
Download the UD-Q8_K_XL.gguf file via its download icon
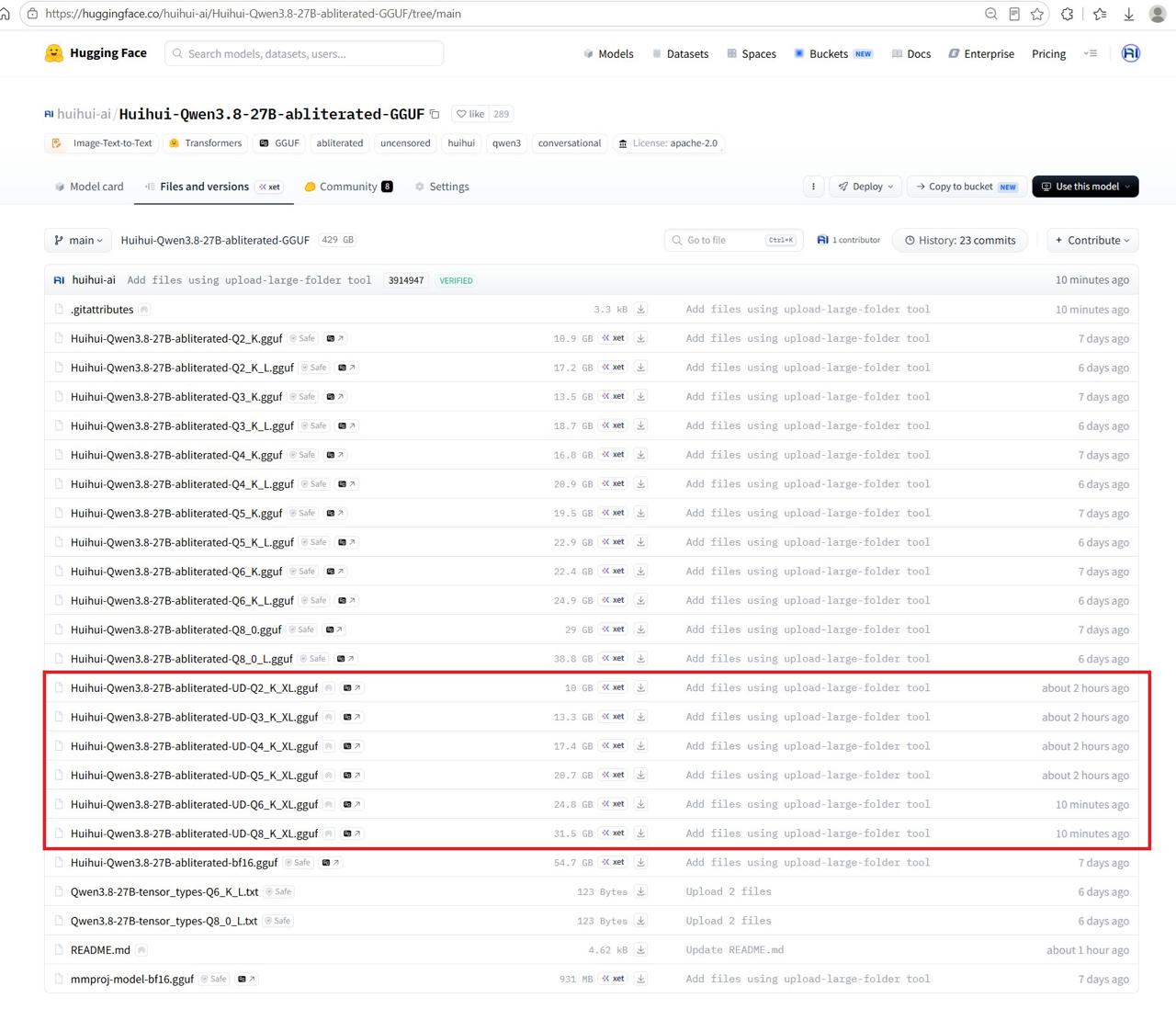click(x=640, y=833)
